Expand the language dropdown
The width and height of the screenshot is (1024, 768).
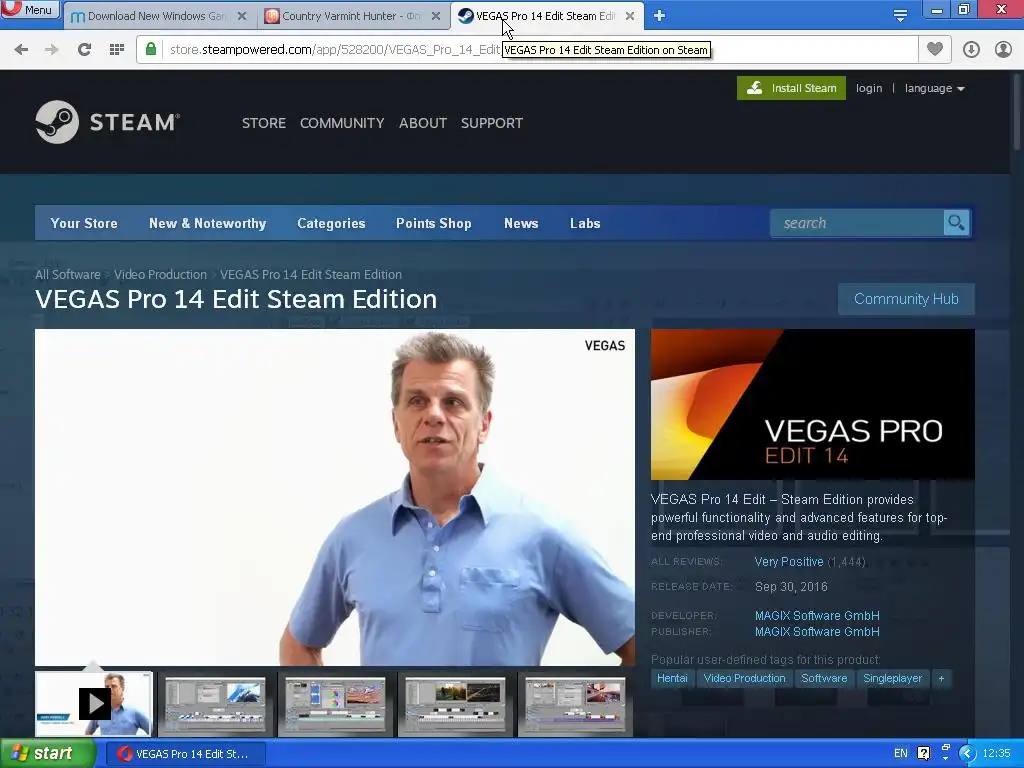[x=935, y=88]
